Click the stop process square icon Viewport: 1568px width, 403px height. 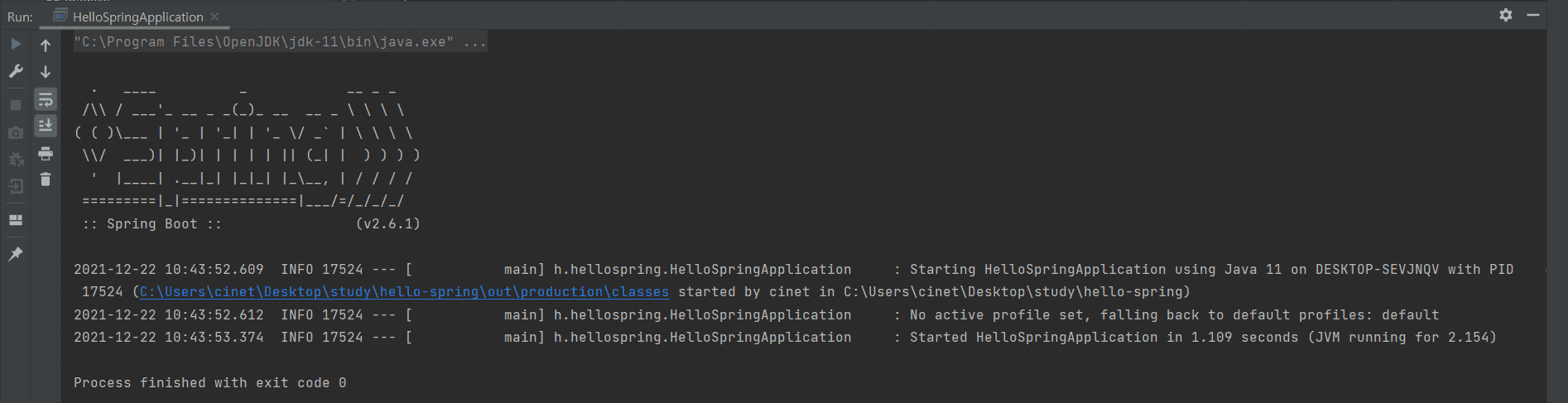[16, 105]
